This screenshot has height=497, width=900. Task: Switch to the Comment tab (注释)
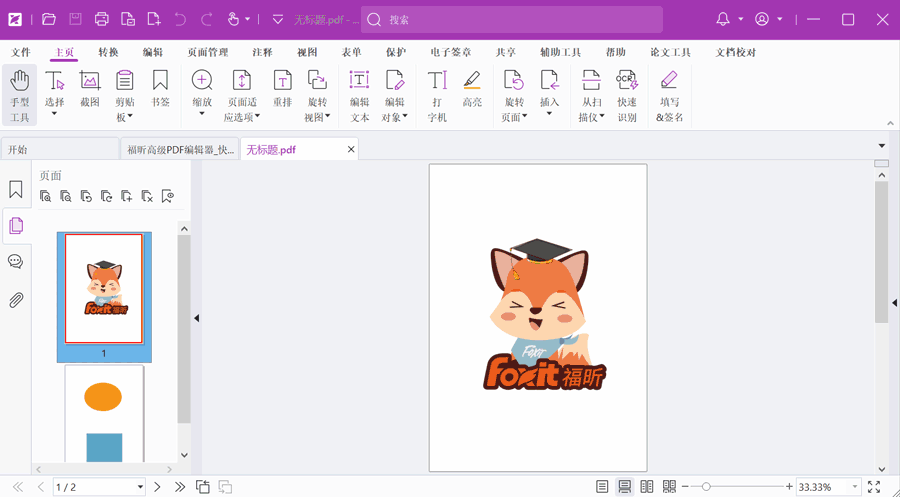coord(262,52)
